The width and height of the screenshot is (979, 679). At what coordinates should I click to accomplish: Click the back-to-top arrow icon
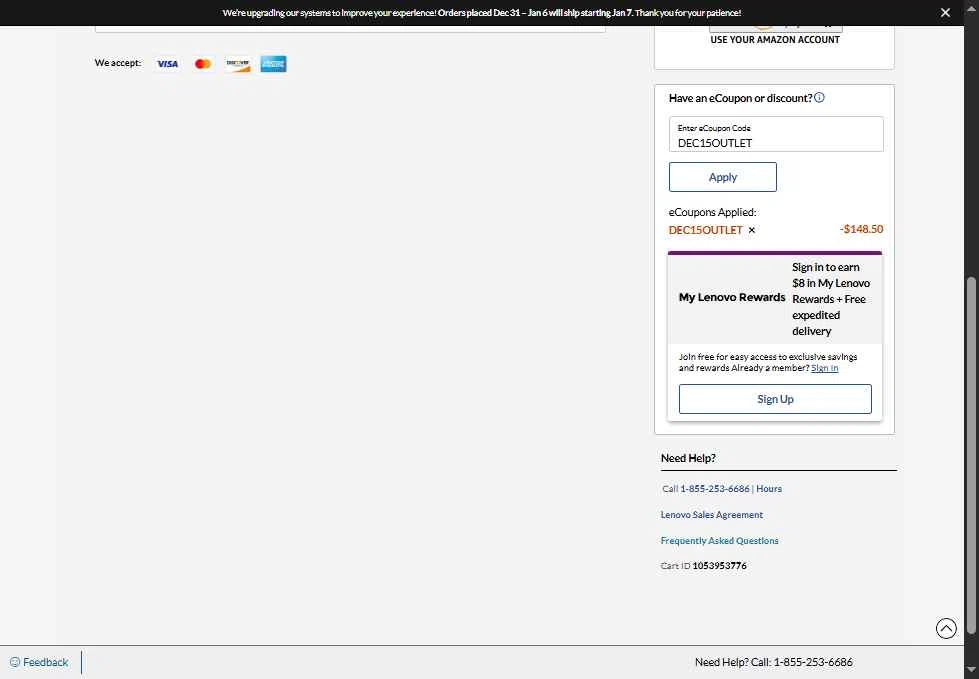(x=946, y=628)
